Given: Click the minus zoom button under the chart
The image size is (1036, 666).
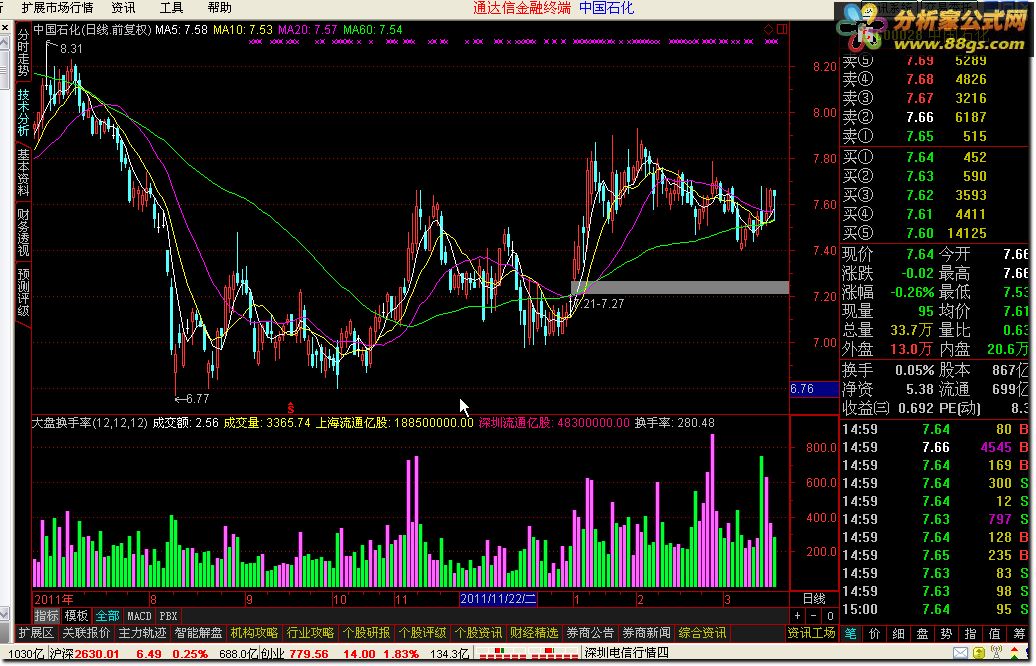Looking at the screenshot, I should (x=814, y=616).
